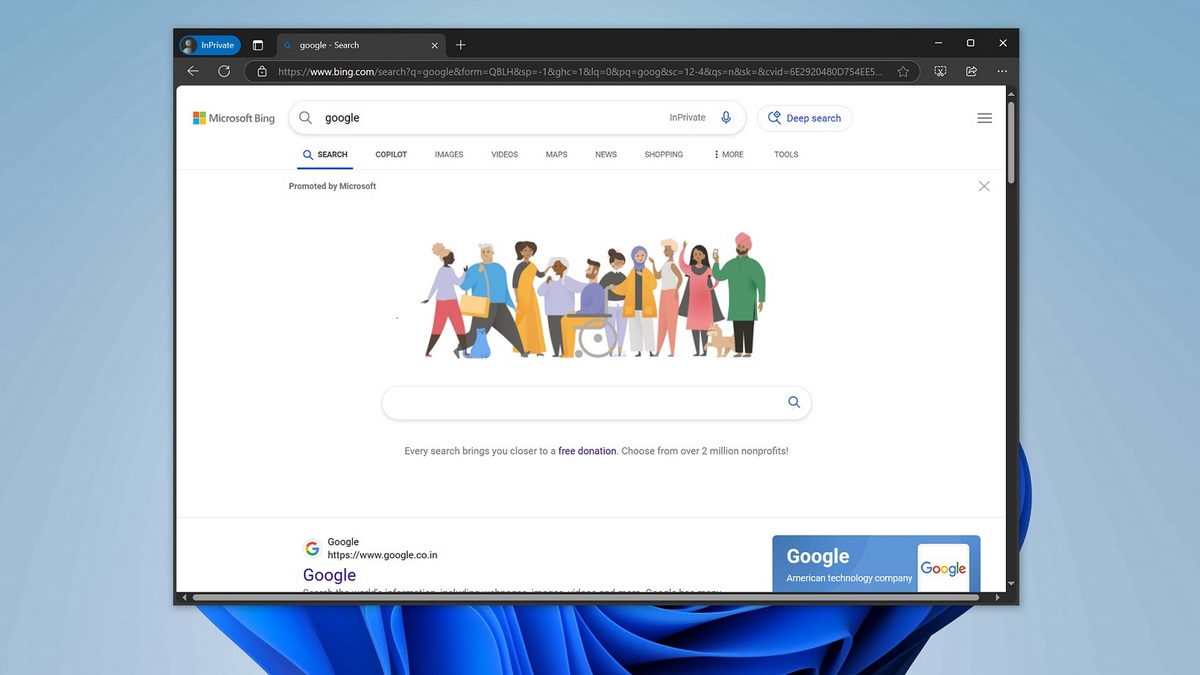This screenshot has width=1200, height=675.
Task: Click the Google favicon in first result
Action: tap(312, 548)
